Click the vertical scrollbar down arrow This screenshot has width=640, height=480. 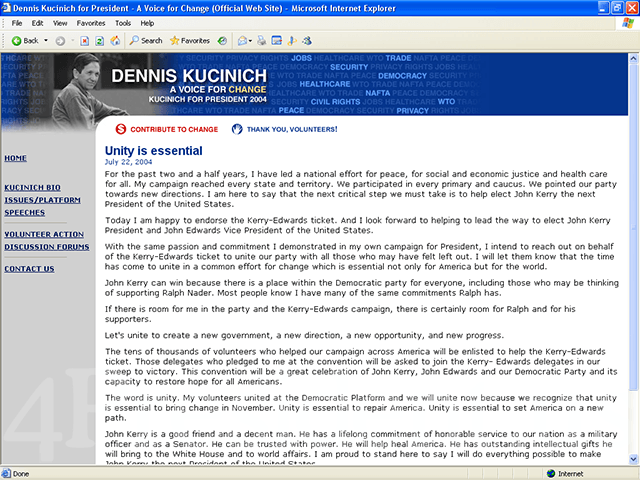click(633, 459)
